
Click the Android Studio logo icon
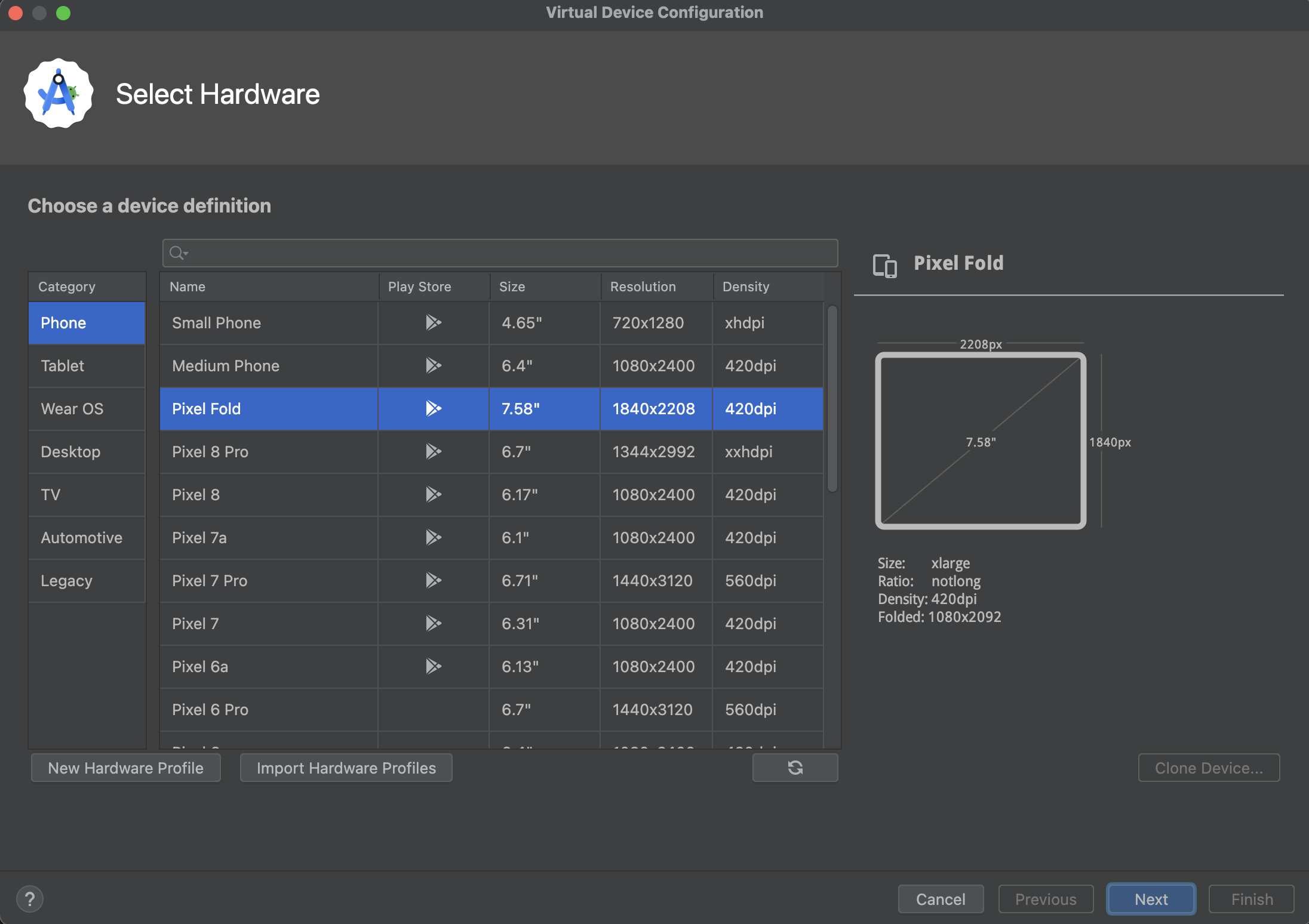(57, 94)
